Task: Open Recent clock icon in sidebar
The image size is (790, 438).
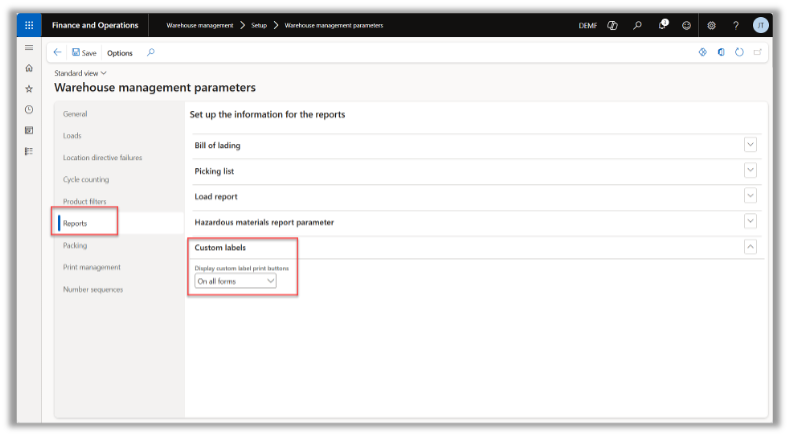Action: point(29,109)
